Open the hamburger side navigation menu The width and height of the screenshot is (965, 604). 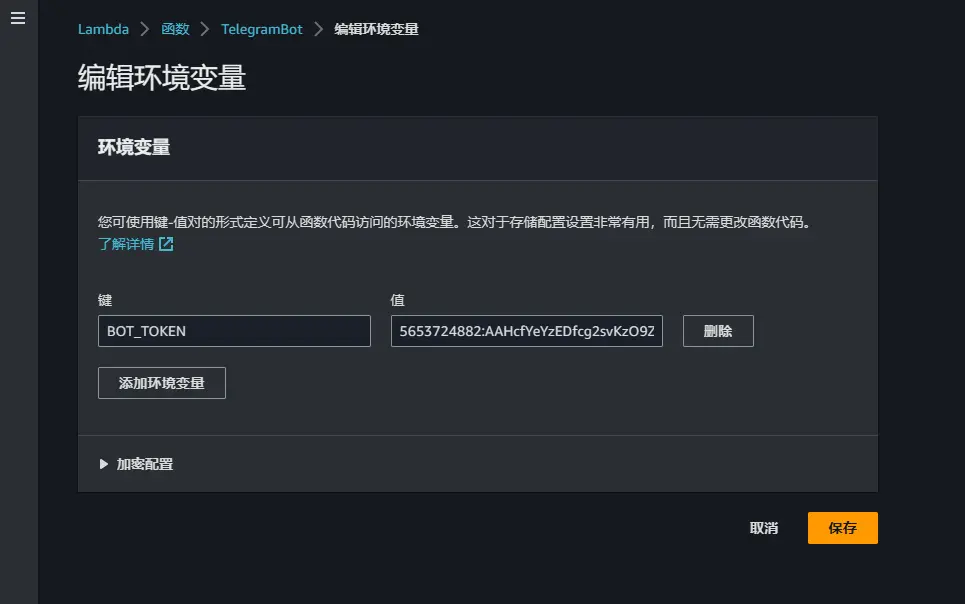click(17, 19)
